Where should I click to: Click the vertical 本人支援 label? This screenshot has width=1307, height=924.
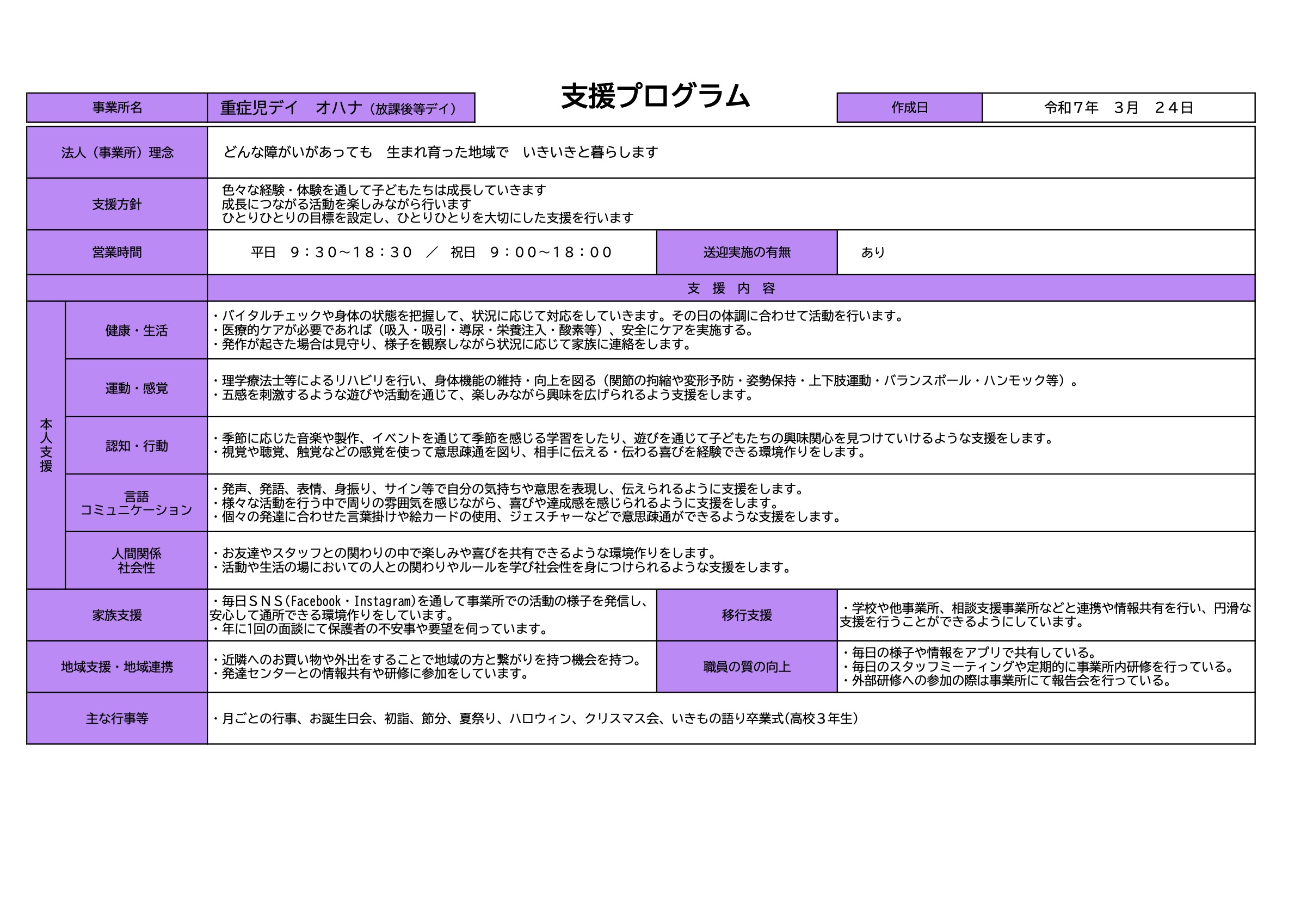click(46, 445)
